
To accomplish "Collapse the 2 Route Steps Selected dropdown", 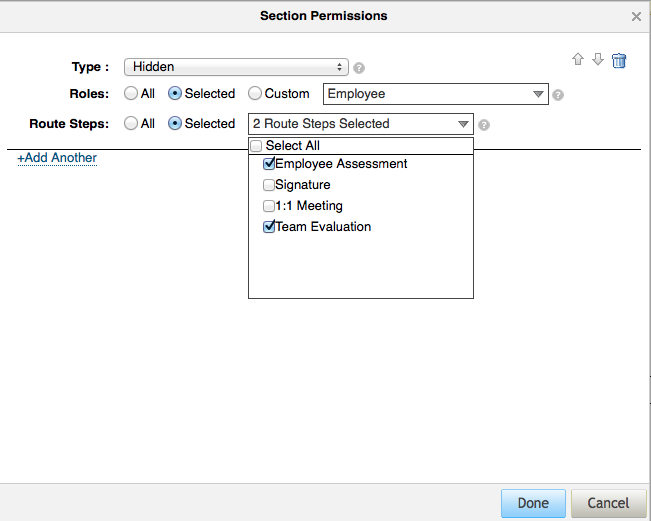I will tap(360, 124).
